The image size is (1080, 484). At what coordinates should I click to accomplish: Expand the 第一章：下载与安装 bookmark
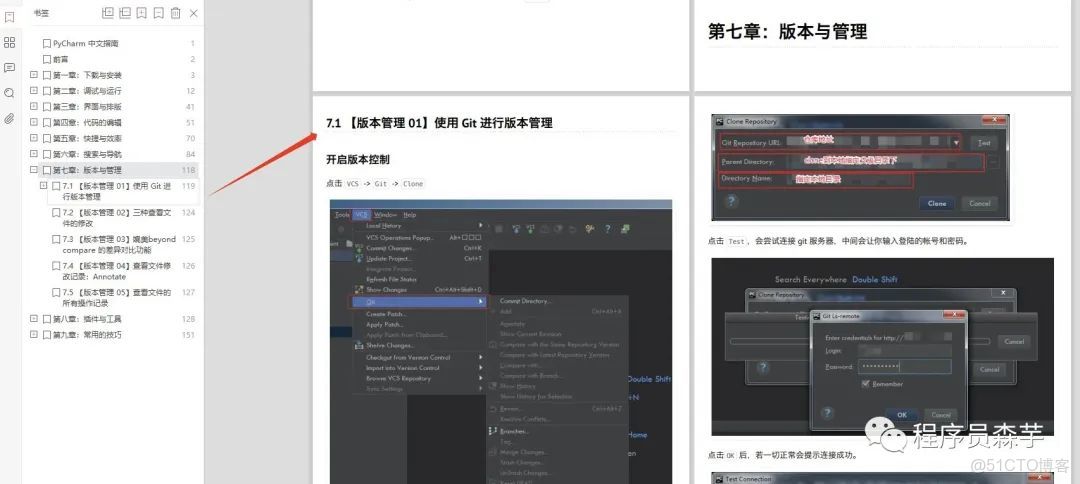pos(34,74)
